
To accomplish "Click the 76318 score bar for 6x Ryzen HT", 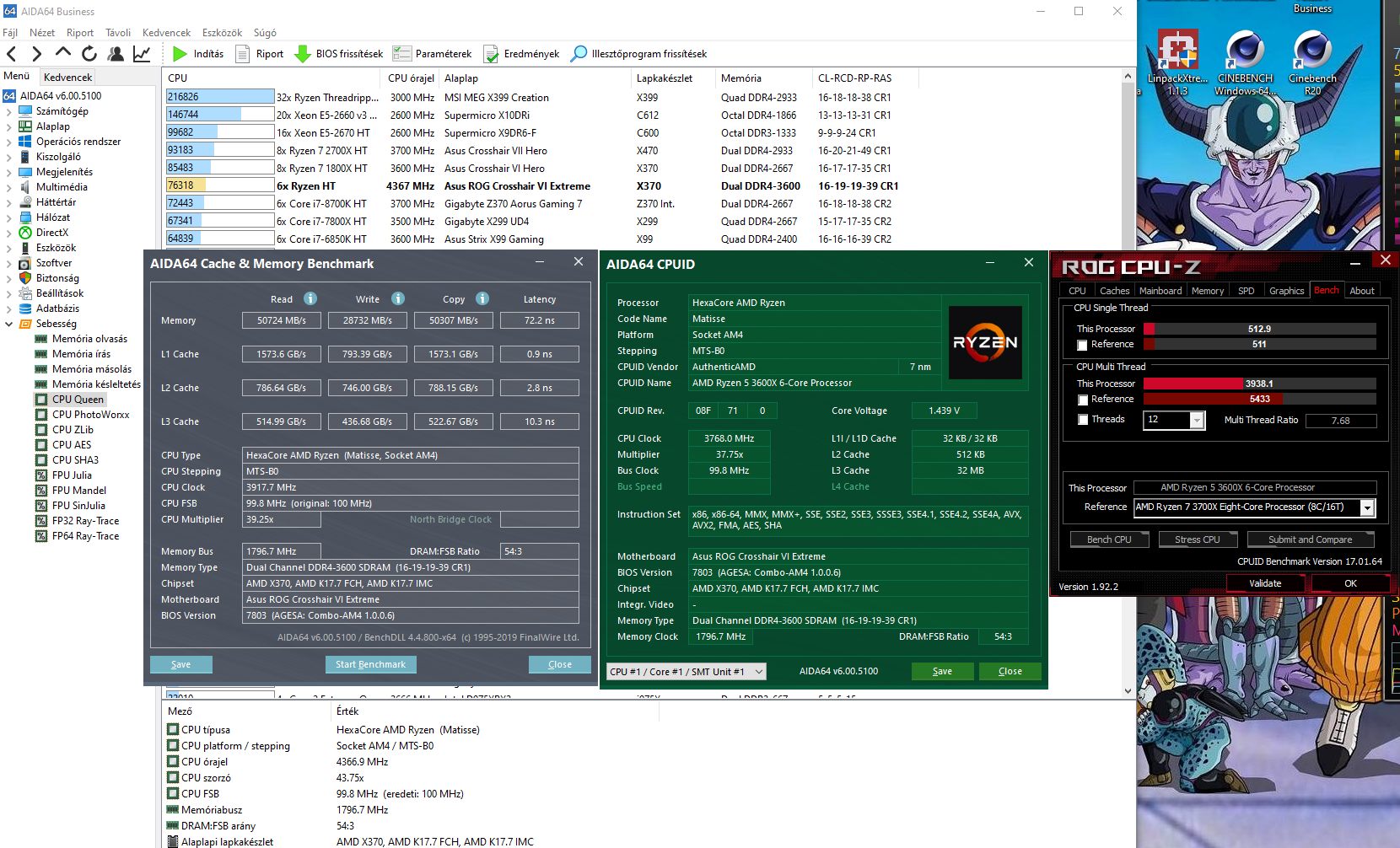I will click(x=220, y=185).
